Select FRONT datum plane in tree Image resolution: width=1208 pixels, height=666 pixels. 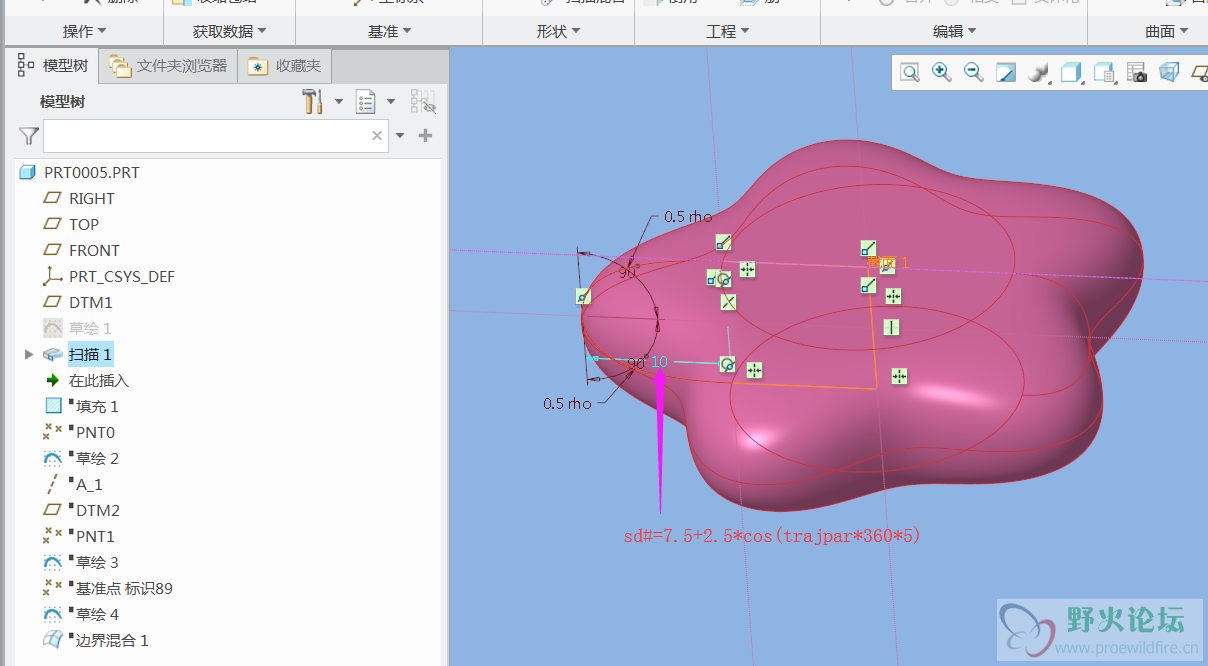pos(94,250)
